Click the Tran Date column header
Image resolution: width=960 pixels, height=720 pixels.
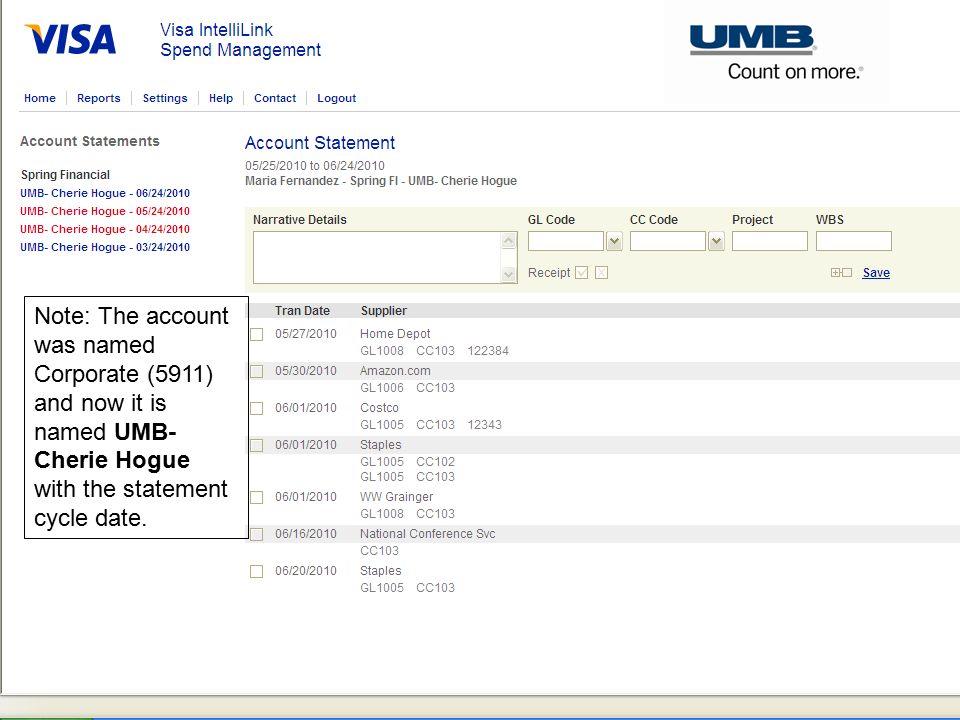point(302,311)
